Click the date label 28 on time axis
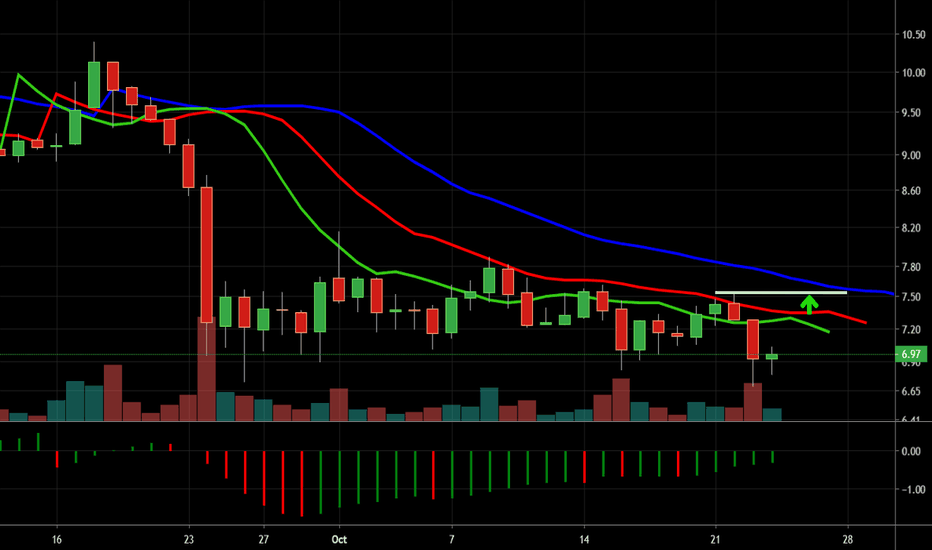The width and height of the screenshot is (932, 550). coord(848,539)
